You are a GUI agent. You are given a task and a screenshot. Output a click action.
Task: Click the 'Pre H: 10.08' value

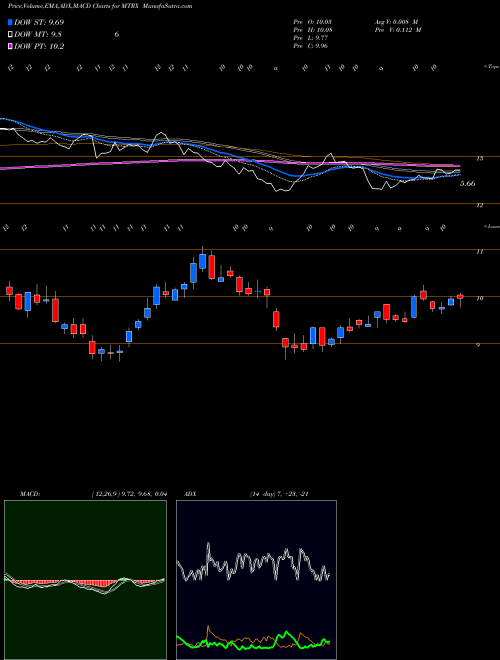click(313, 30)
